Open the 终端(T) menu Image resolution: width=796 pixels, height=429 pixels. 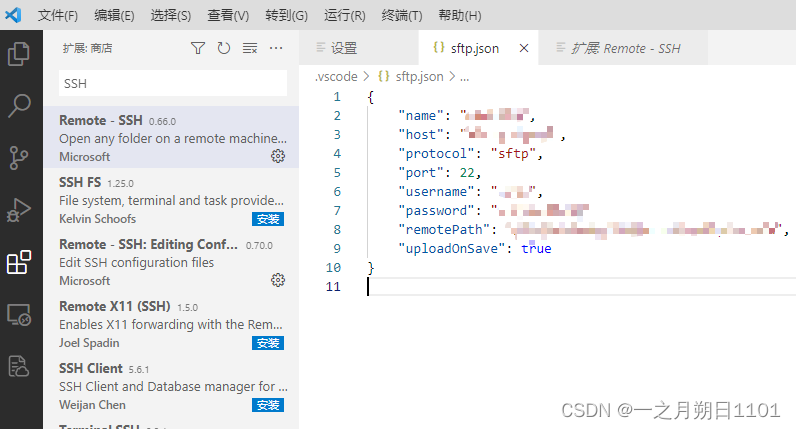tap(402, 15)
